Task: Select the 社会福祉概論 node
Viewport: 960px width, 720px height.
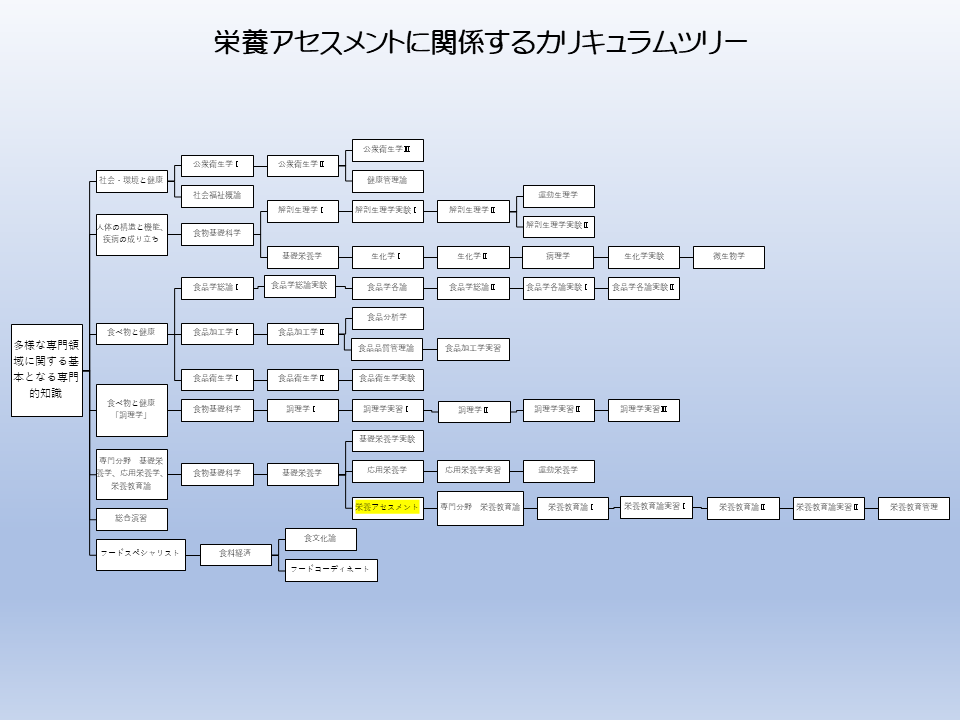Action: [x=217, y=196]
